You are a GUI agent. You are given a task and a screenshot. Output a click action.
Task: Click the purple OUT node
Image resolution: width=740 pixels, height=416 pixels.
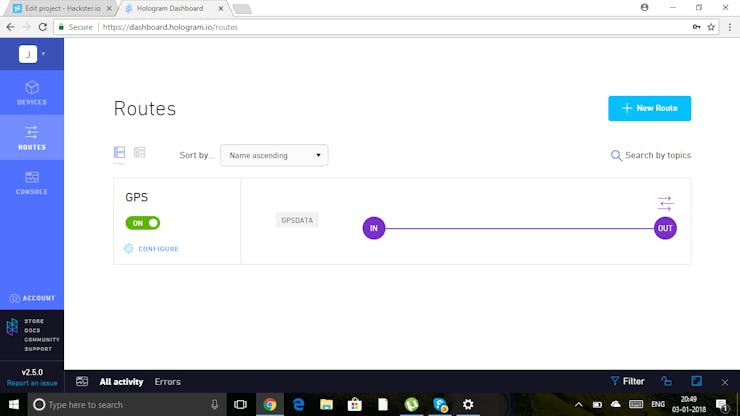[x=665, y=228]
